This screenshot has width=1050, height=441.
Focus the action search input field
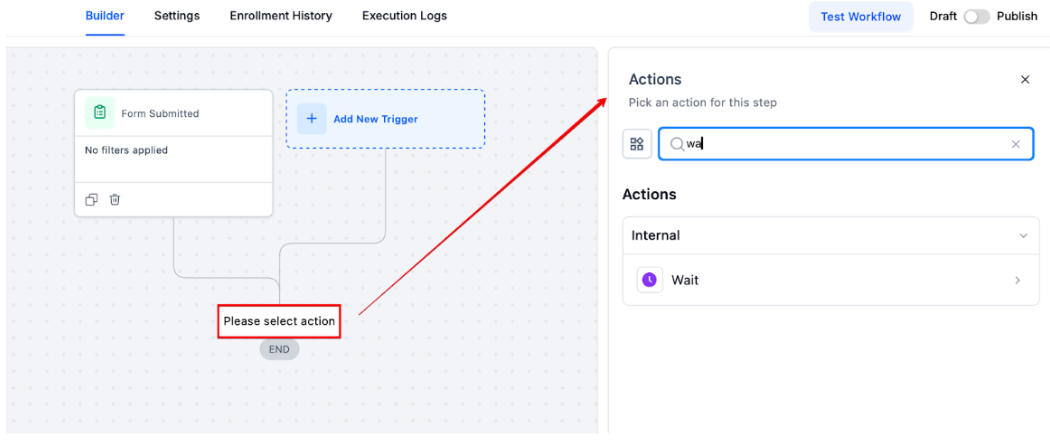tap(846, 144)
